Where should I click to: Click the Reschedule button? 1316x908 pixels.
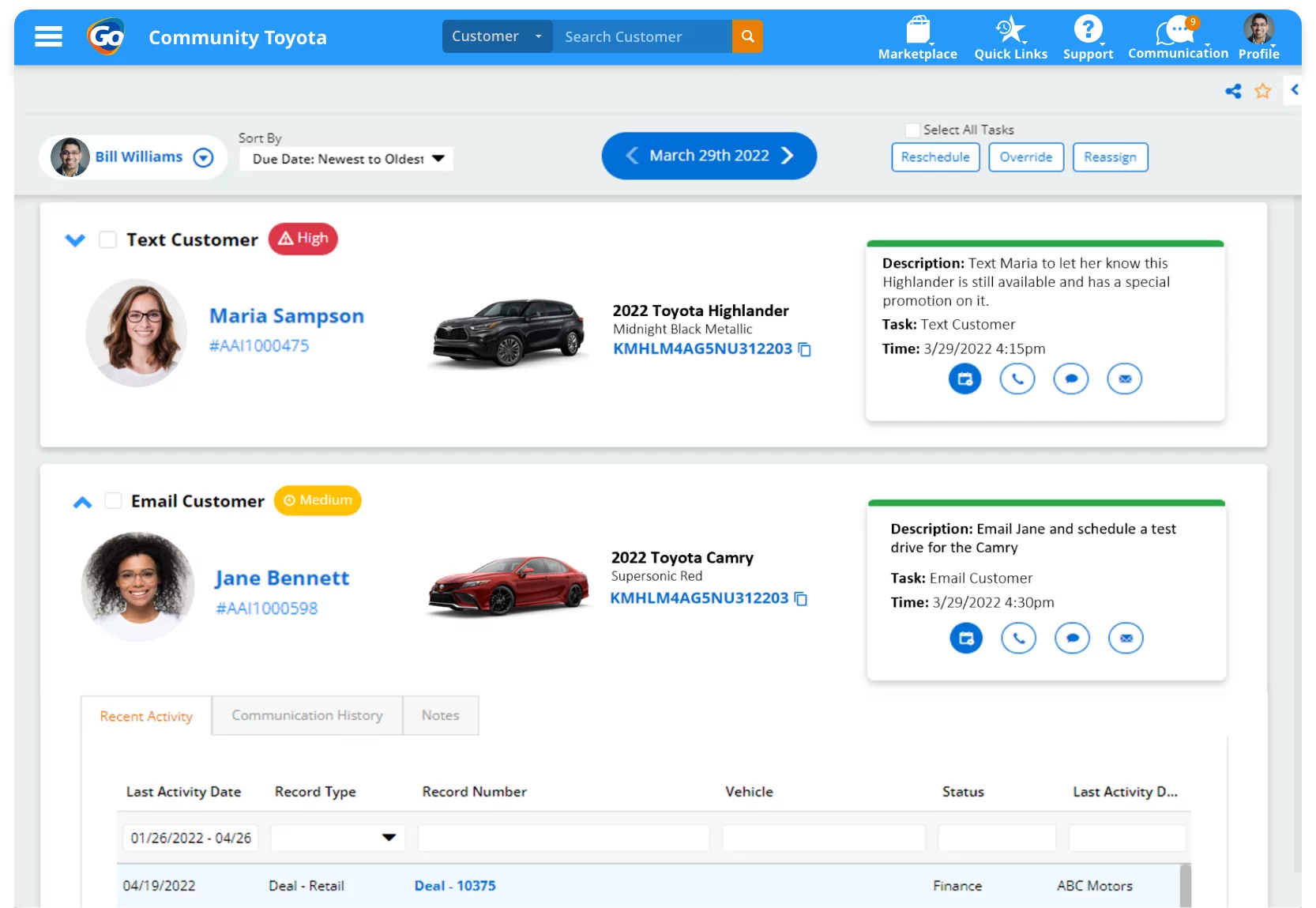point(935,157)
